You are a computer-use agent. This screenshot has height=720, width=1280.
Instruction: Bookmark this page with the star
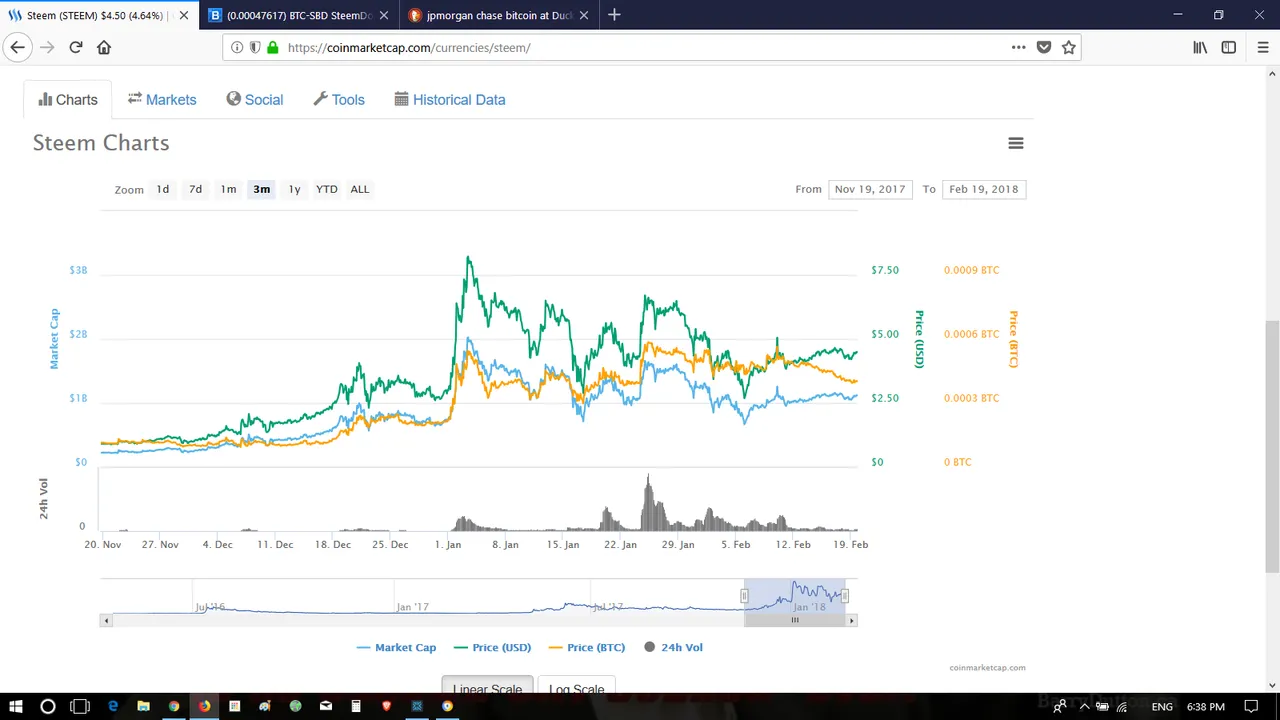coord(1069,47)
